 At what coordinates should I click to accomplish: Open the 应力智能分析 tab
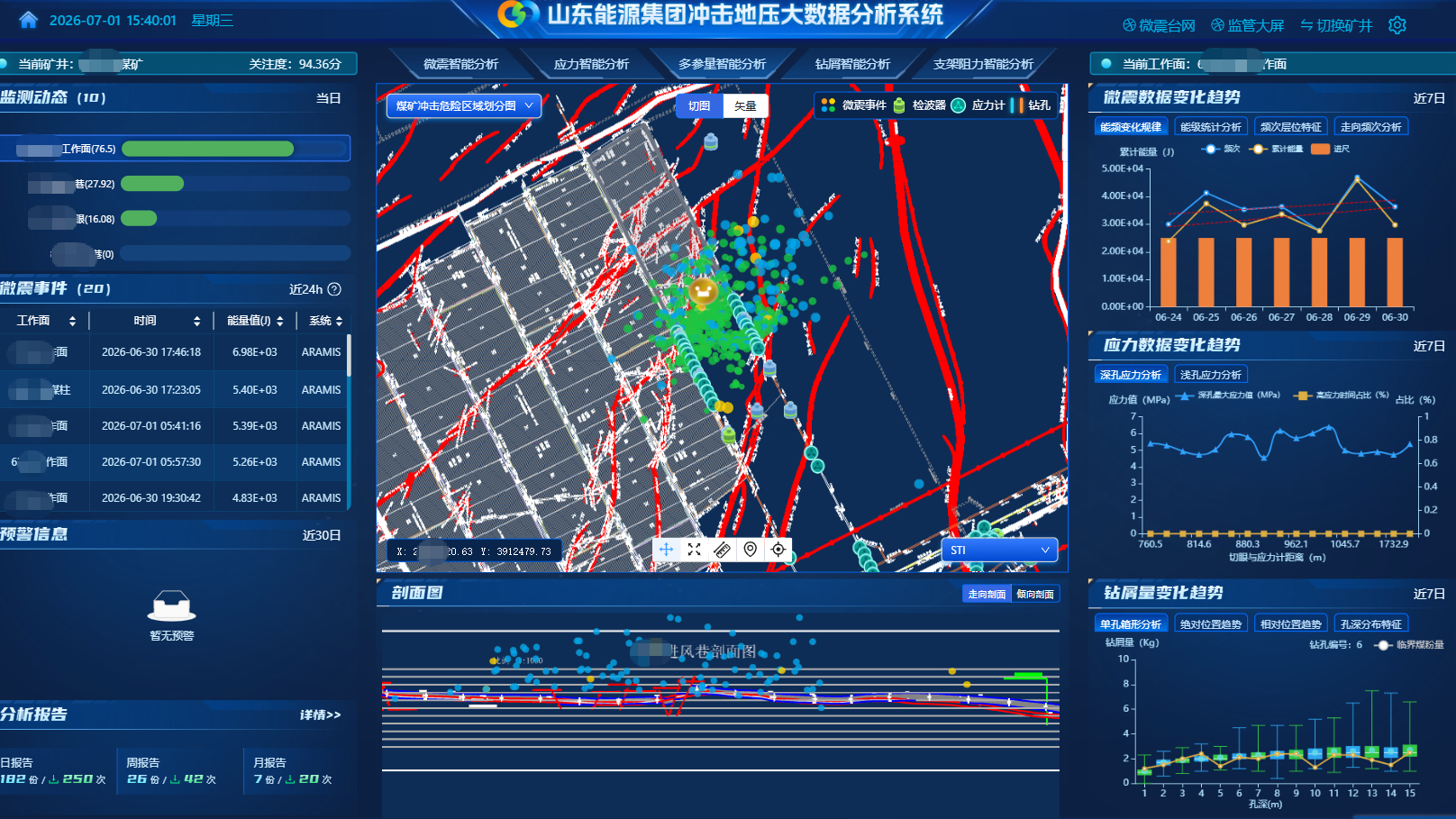[591, 64]
